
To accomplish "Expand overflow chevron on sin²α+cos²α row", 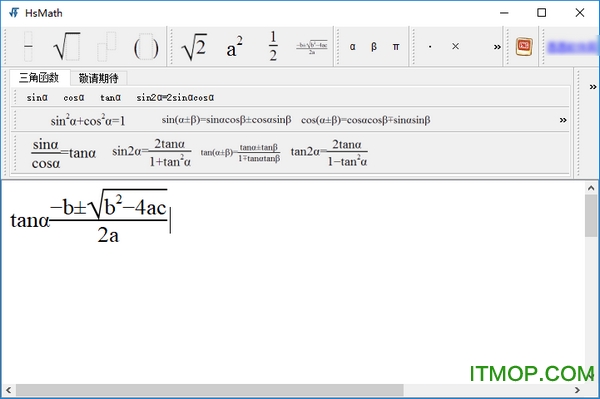I will pos(563,120).
